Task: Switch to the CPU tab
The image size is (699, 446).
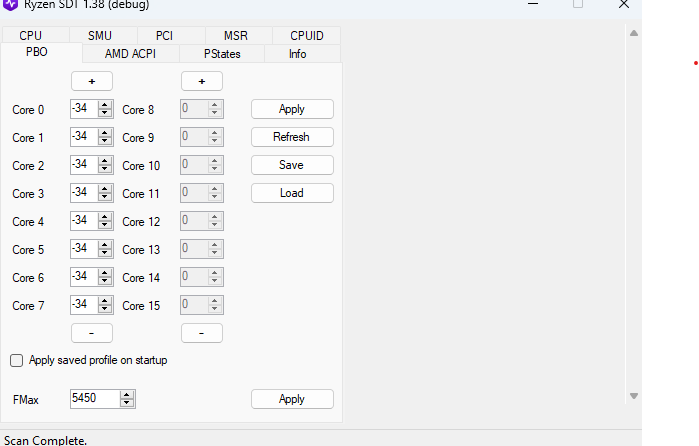Action: (x=36, y=35)
